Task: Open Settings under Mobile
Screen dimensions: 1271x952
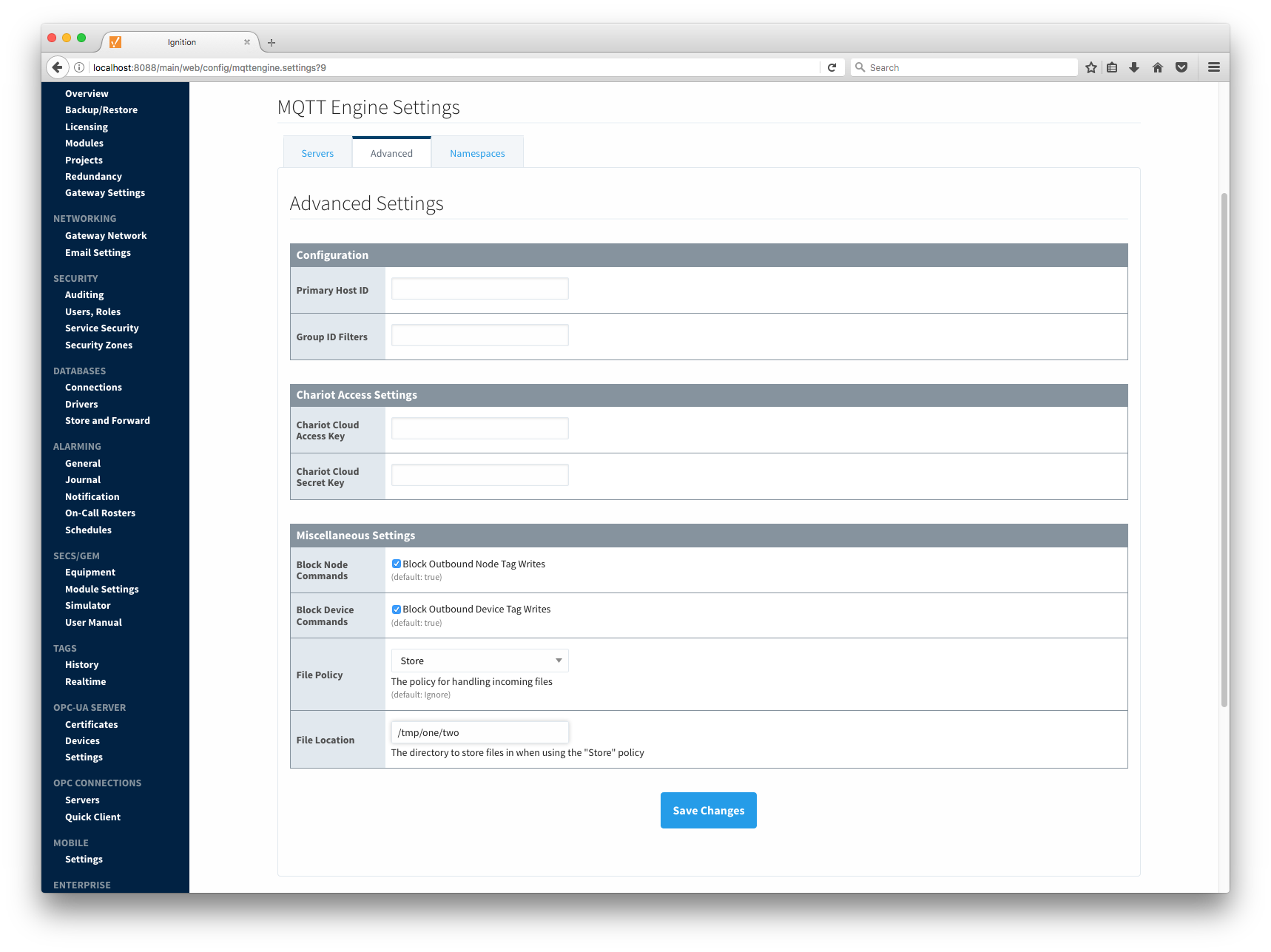Action: pos(84,860)
